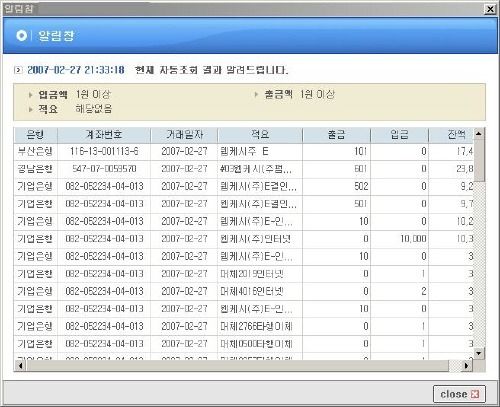Click the 입금액 filter label
The image size is (500, 407).
pos(53,95)
